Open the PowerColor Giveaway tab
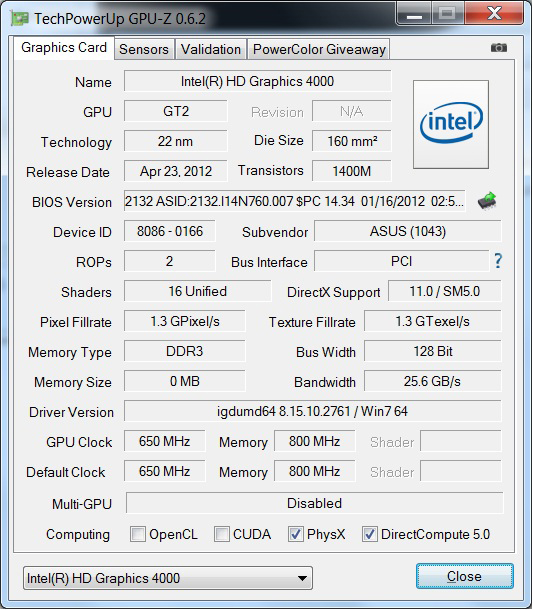 point(319,49)
